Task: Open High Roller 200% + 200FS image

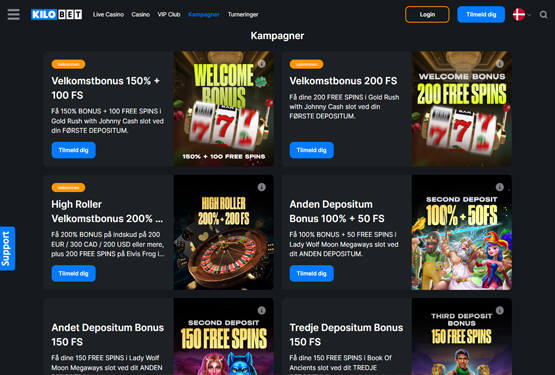Action: click(x=224, y=232)
